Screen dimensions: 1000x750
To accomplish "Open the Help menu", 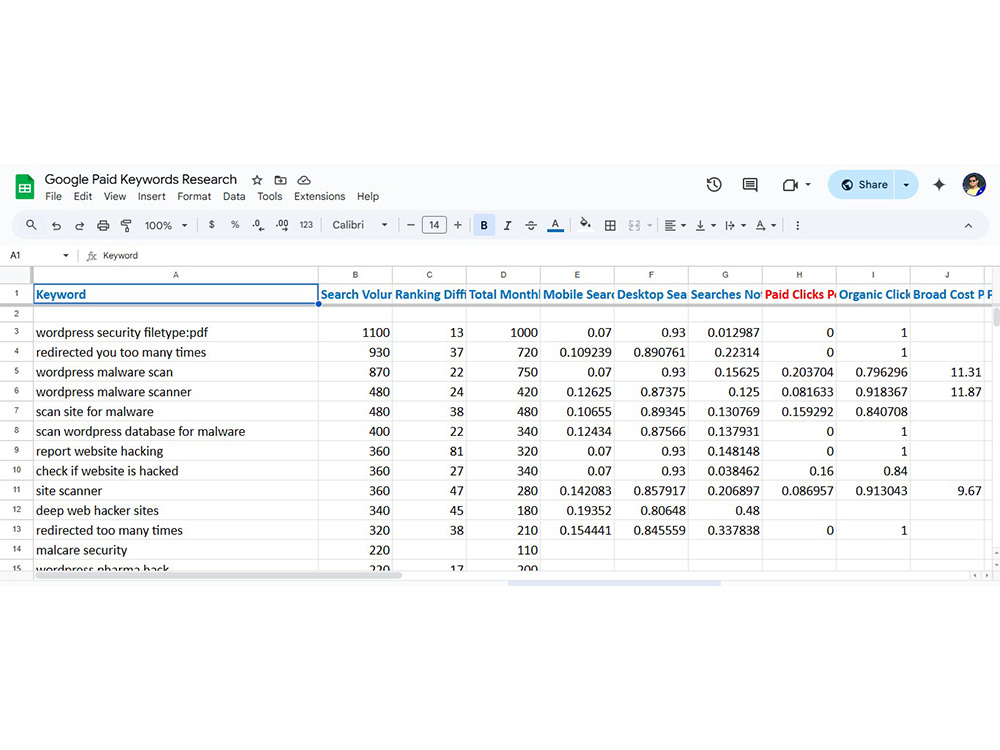I will pos(368,196).
